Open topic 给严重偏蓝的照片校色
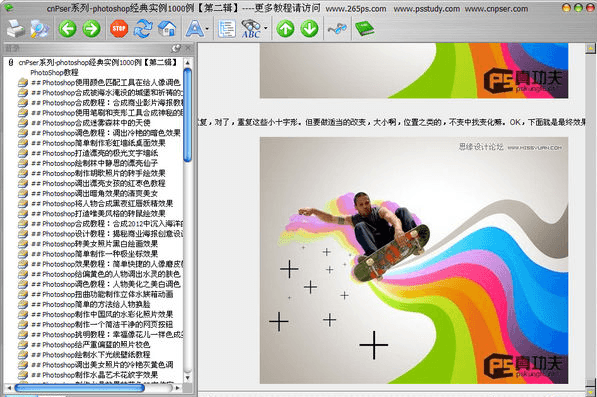The height and width of the screenshot is (397, 597). click(91, 345)
